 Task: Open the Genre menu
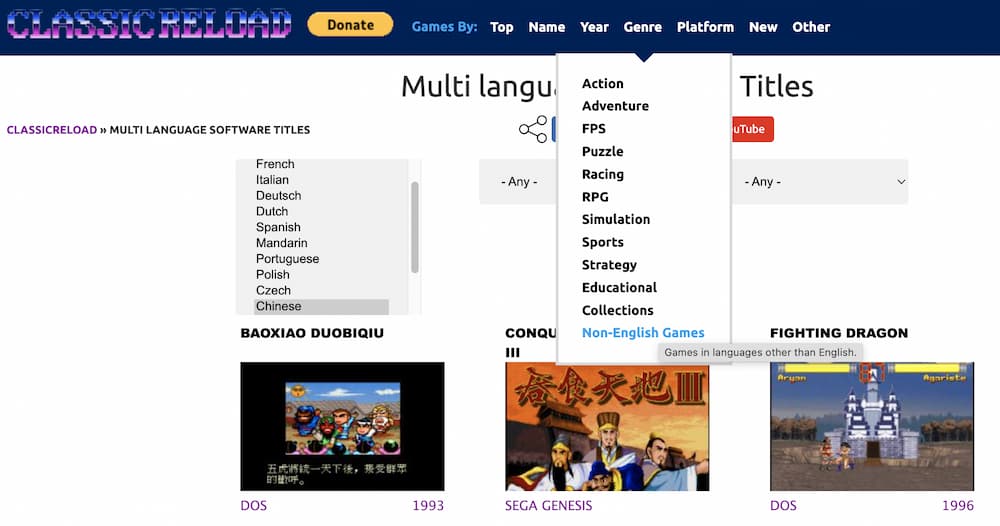pos(643,27)
